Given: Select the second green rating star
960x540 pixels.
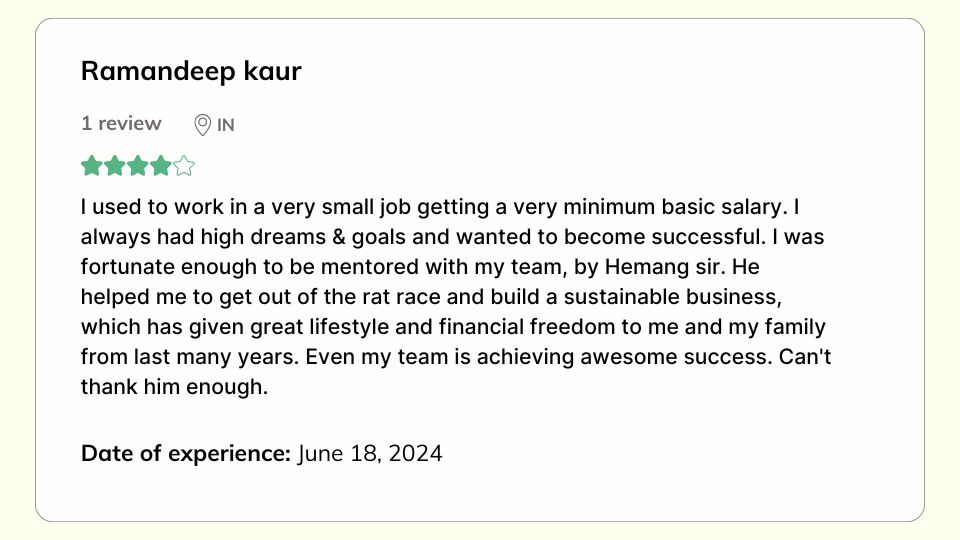Looking at the screenshot, I should tap(115, 166).
